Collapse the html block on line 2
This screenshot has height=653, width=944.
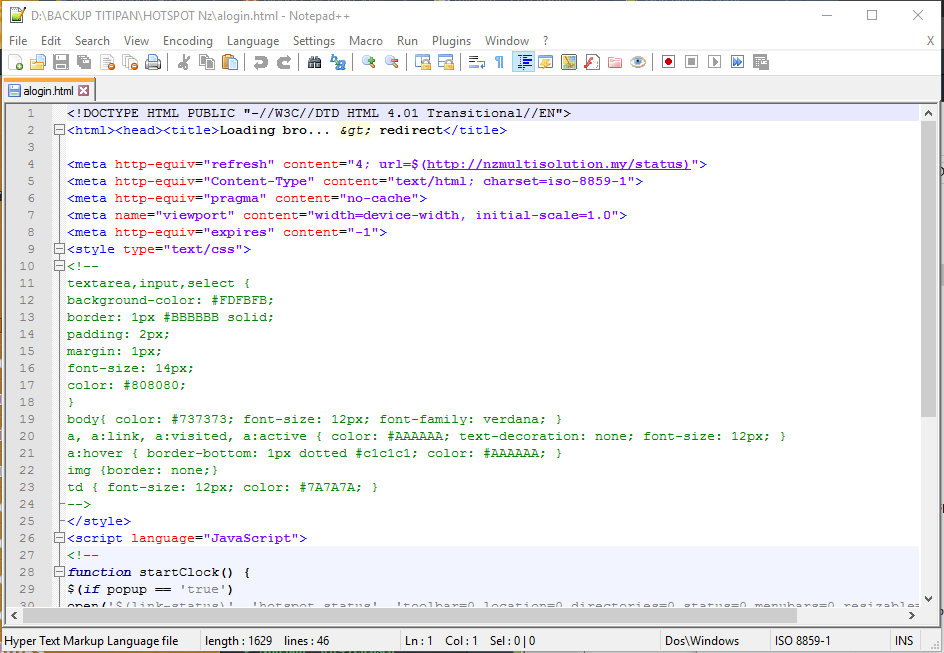(x=59, y=130)
